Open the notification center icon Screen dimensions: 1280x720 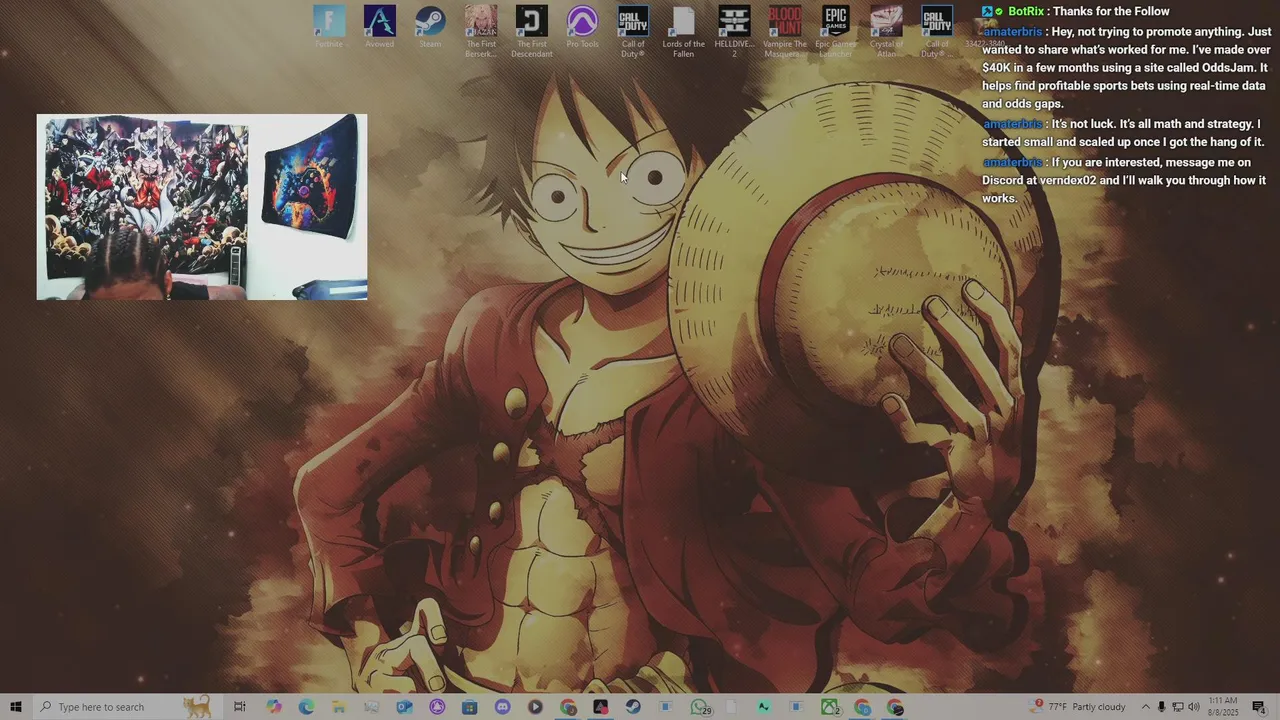click(x=1259, y=707)
